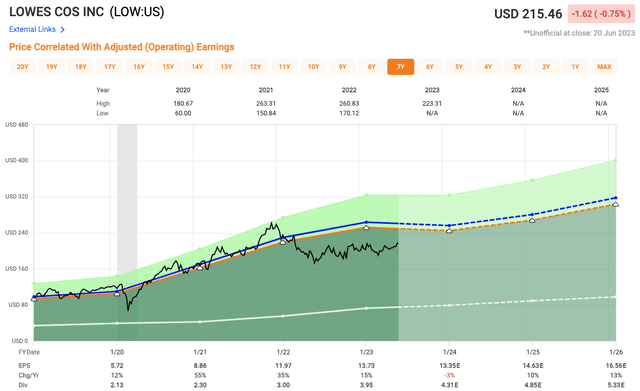Click the 2020 low value 60.00
This screenshot has width=640, height=391.
tap(183, 113)
